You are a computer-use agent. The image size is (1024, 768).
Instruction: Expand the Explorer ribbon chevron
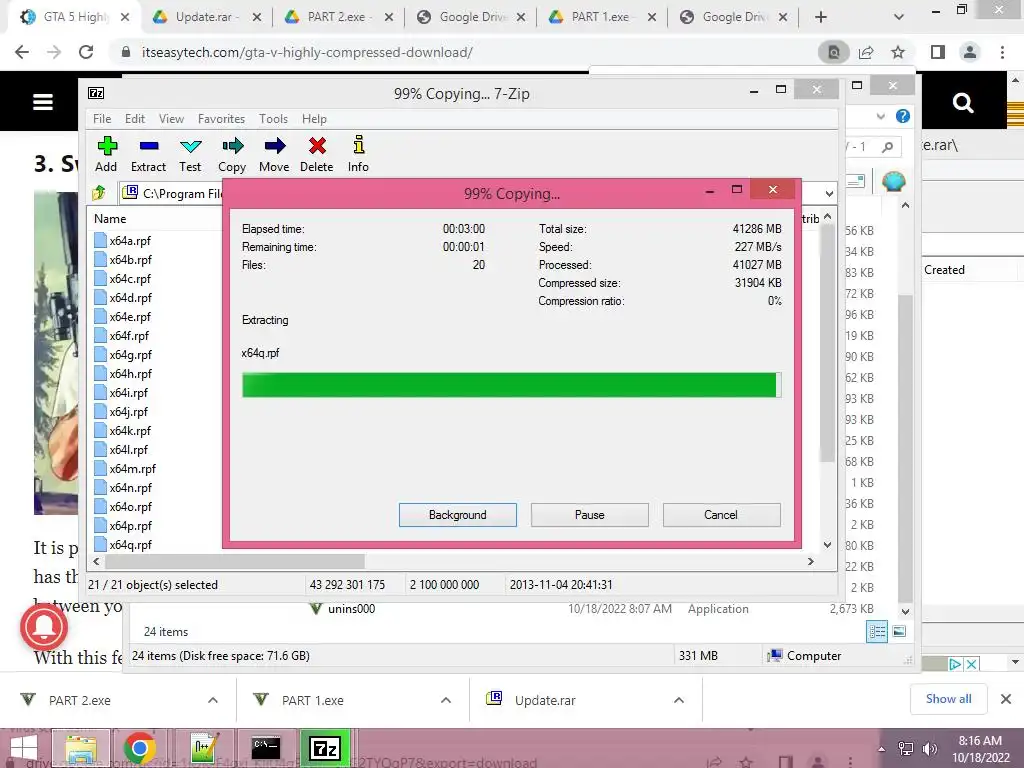click(880, 116)
